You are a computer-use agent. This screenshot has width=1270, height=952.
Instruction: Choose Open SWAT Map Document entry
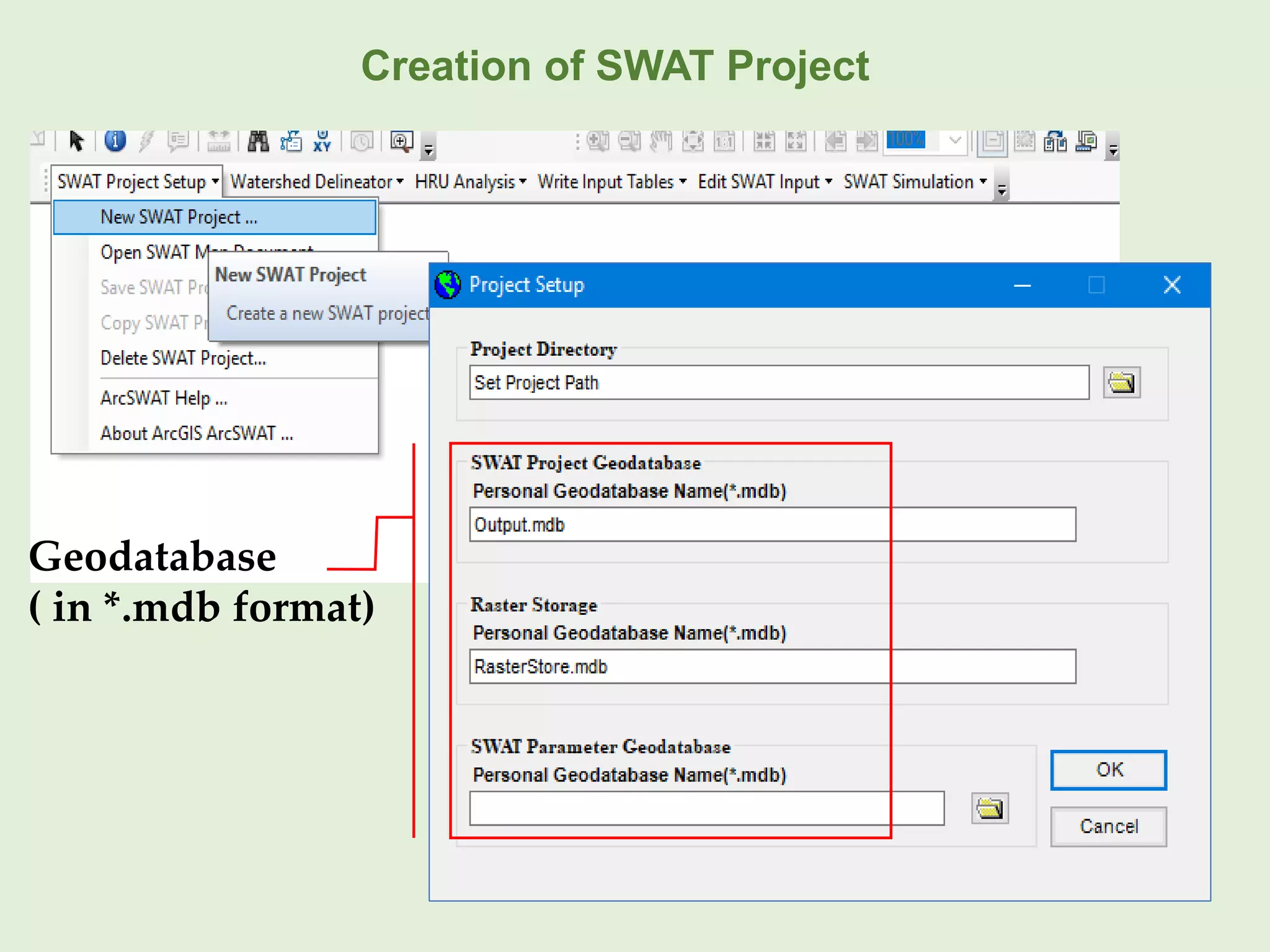[x=215, y=252]
